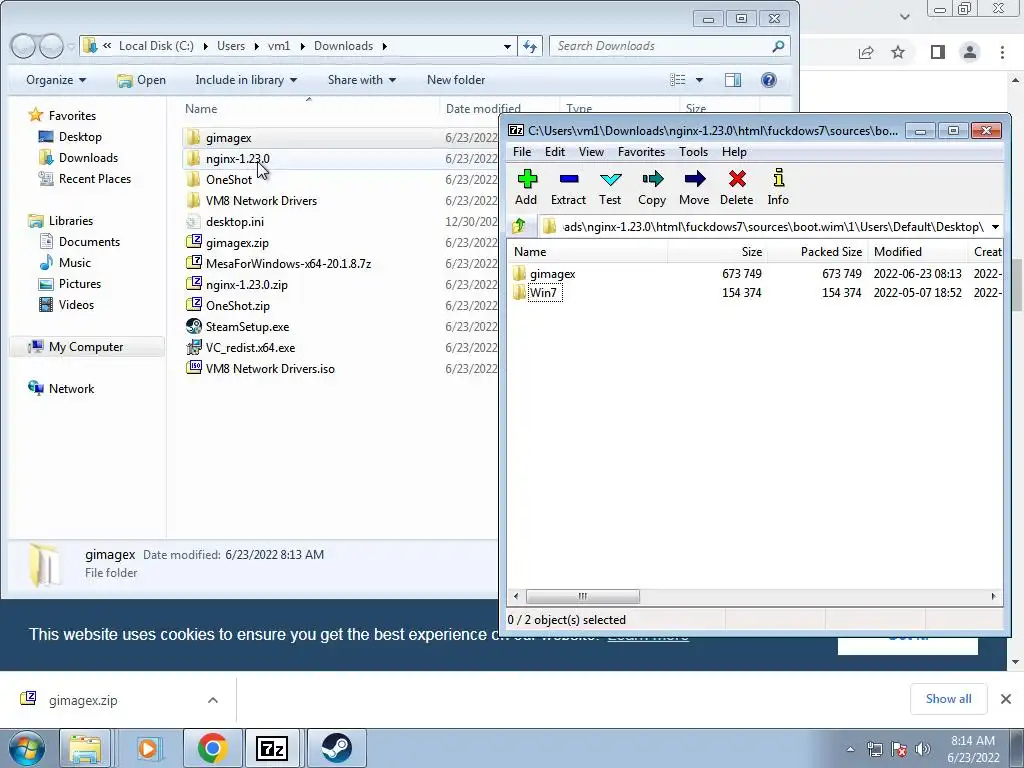Select VM8 Network Drivers.iso file
This screenshot has width=1024, height=768.
tap(270, 368)
